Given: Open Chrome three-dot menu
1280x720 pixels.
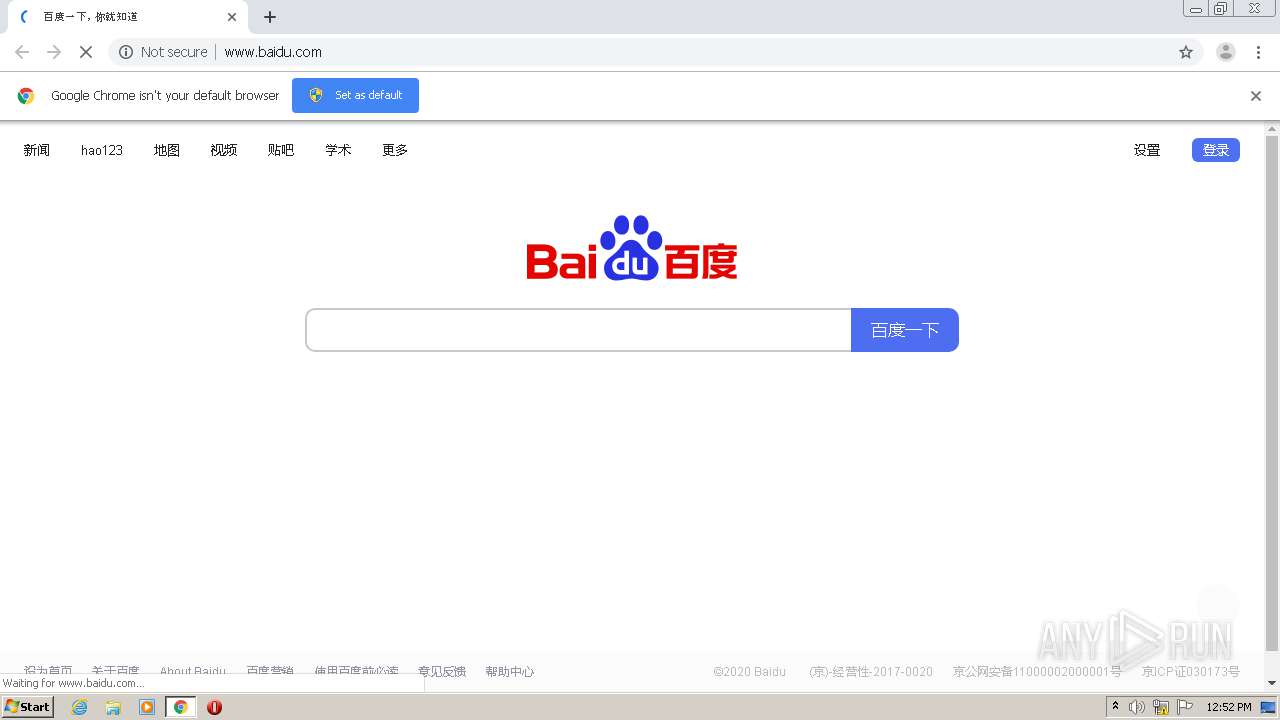Looking at the screenshot, I should [1259, 52].
